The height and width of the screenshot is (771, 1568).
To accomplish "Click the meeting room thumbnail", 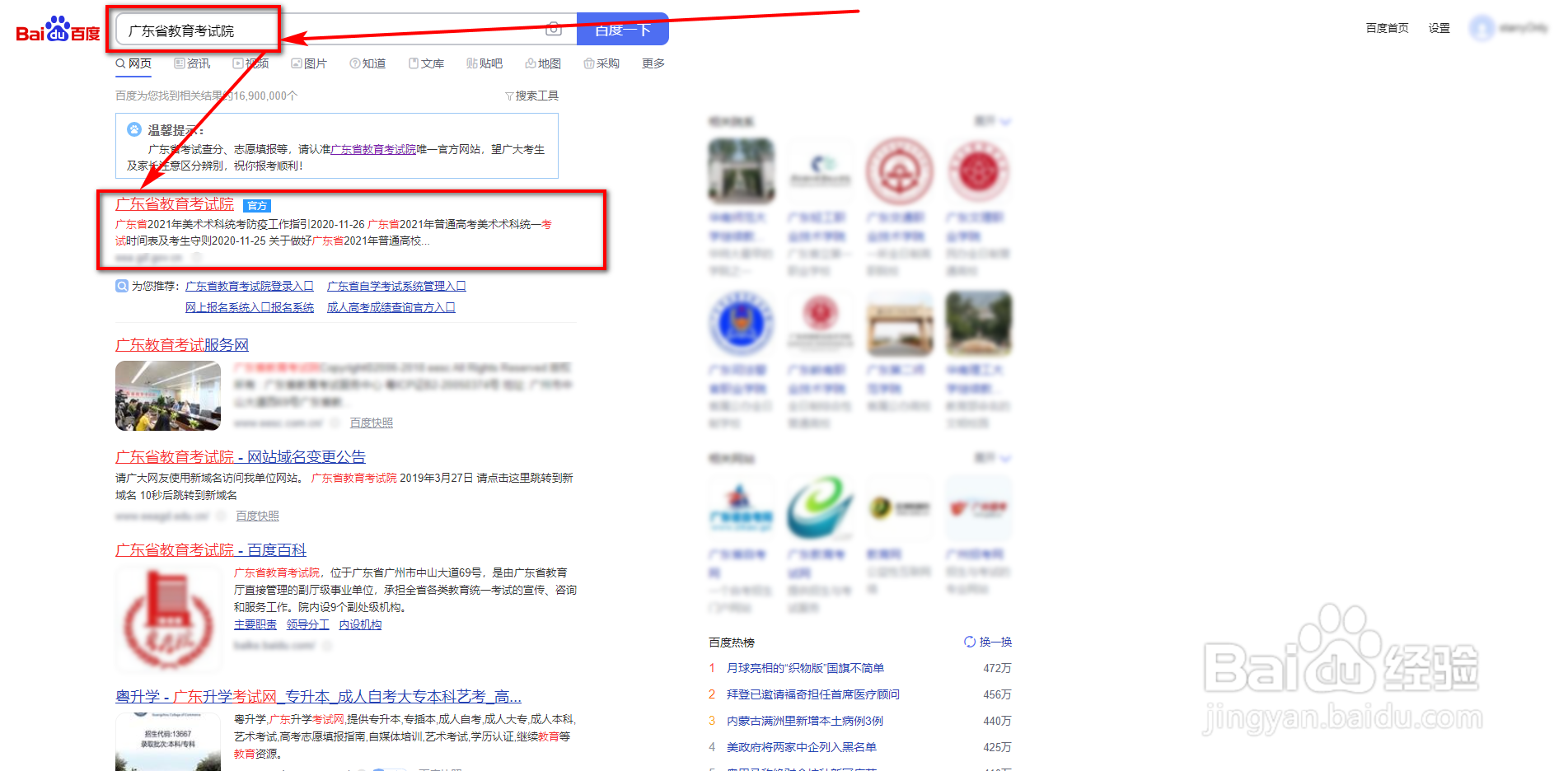I will coord(168,395).
